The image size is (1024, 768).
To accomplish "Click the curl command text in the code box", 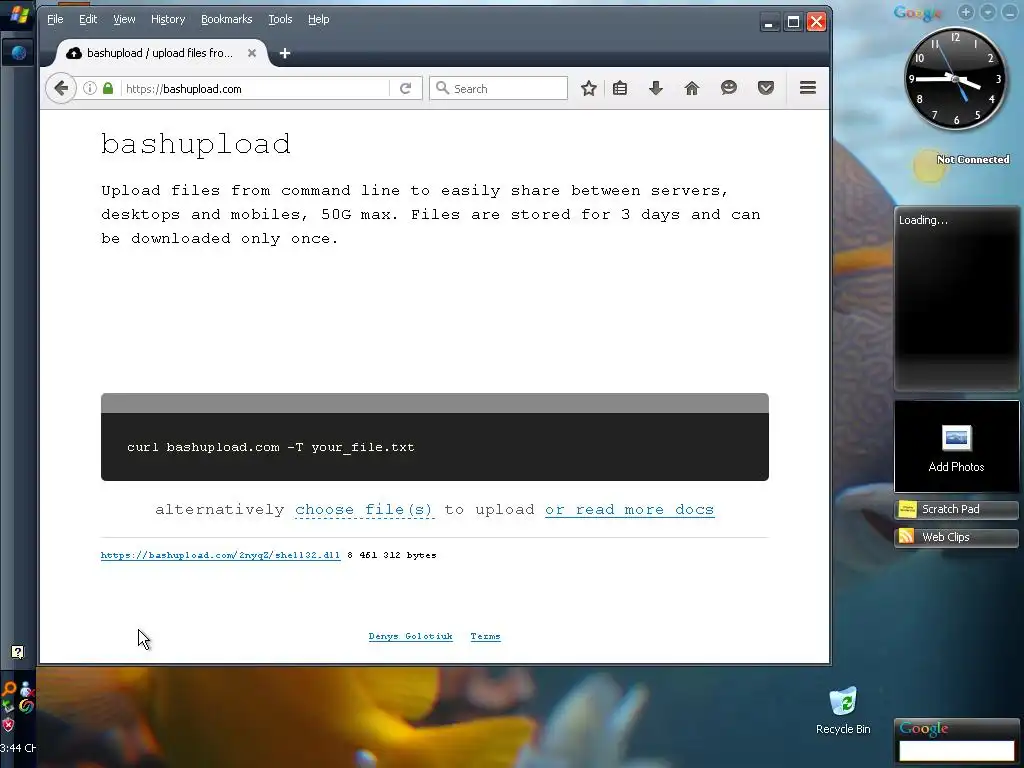I will click(x=270, y=447).
